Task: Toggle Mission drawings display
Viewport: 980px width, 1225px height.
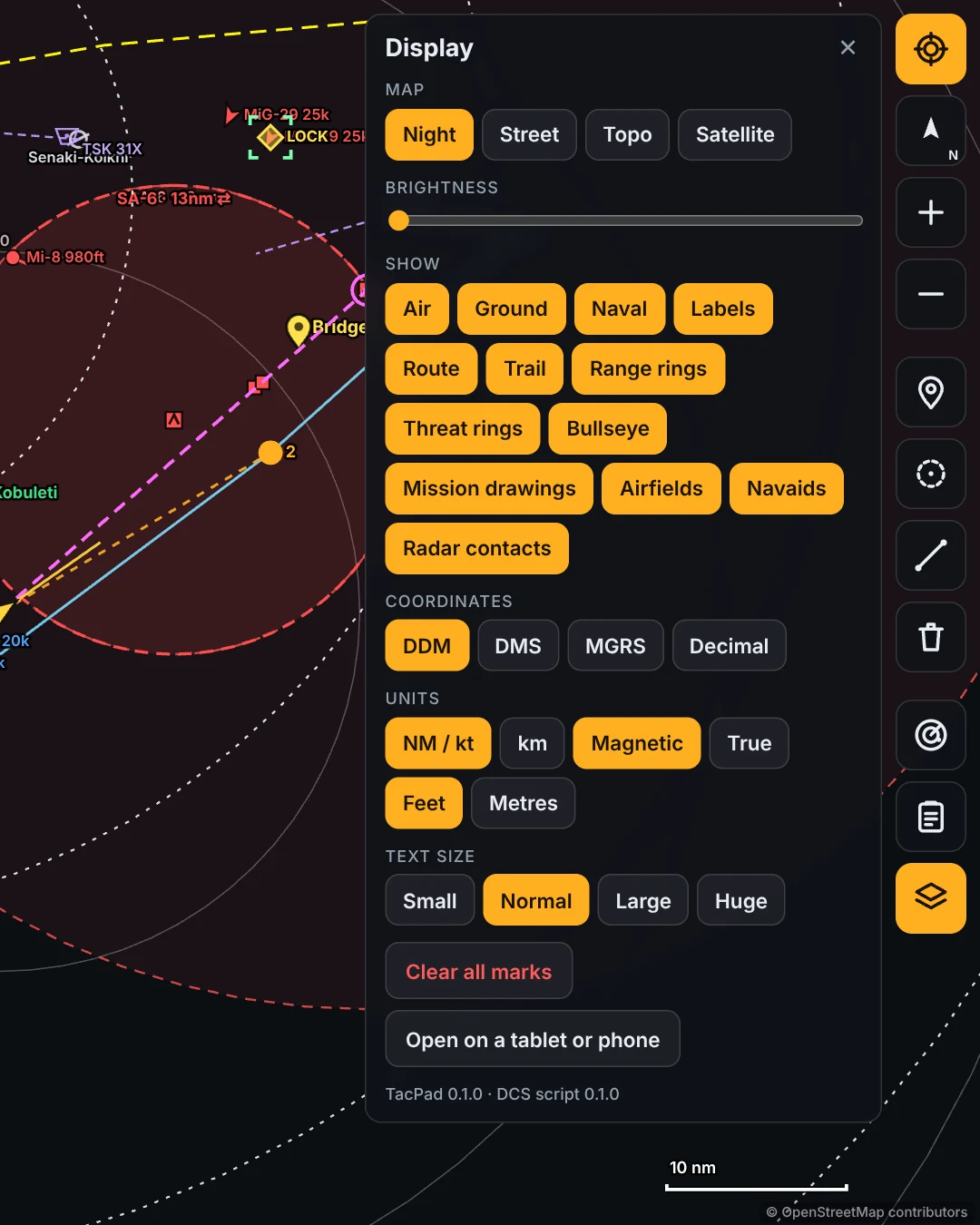Action: click(489, 488)
